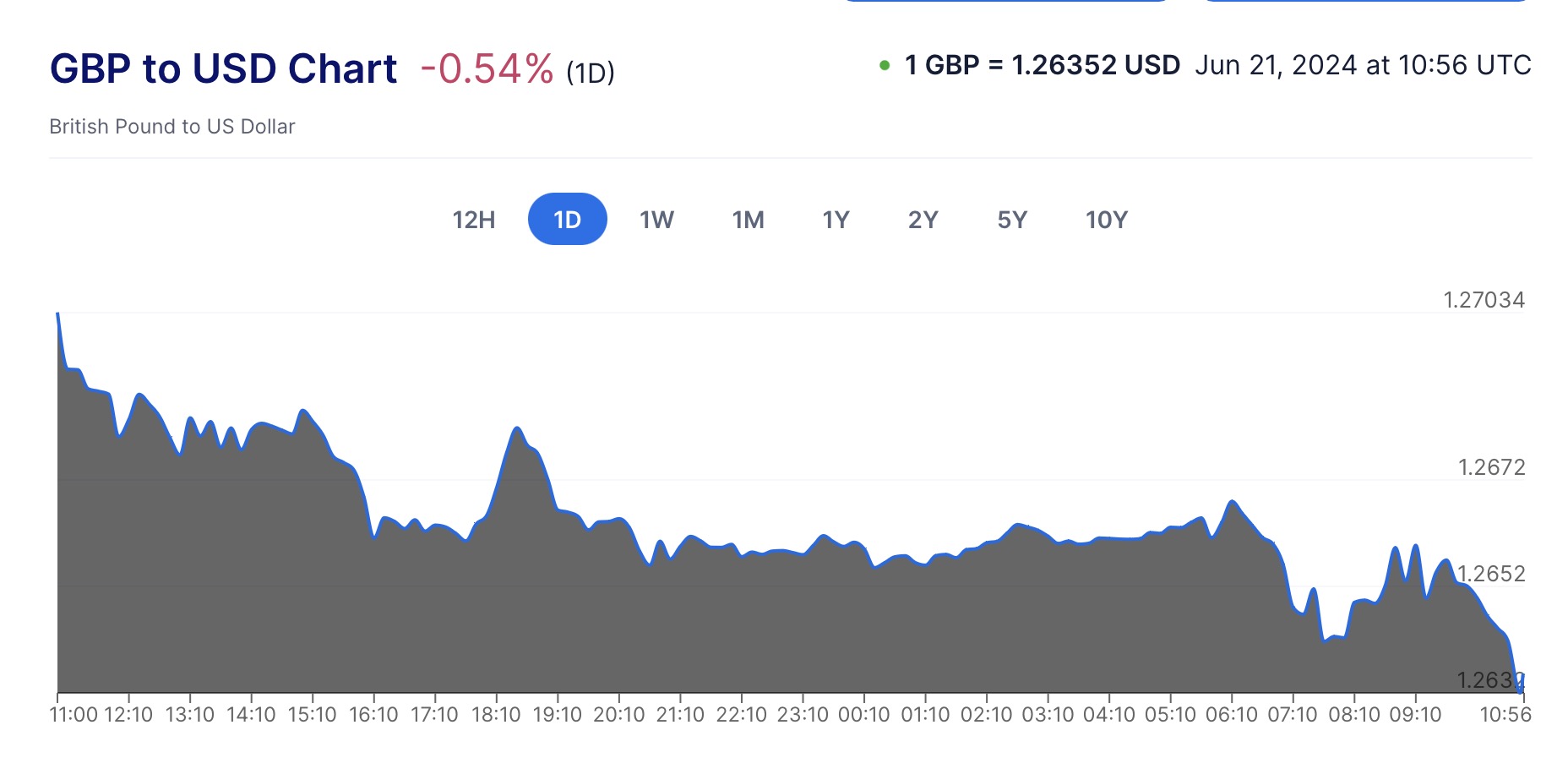Click the Jun 21, 2024 timestamp
Screen dimensions: 1568x774
coord(1362,65)
